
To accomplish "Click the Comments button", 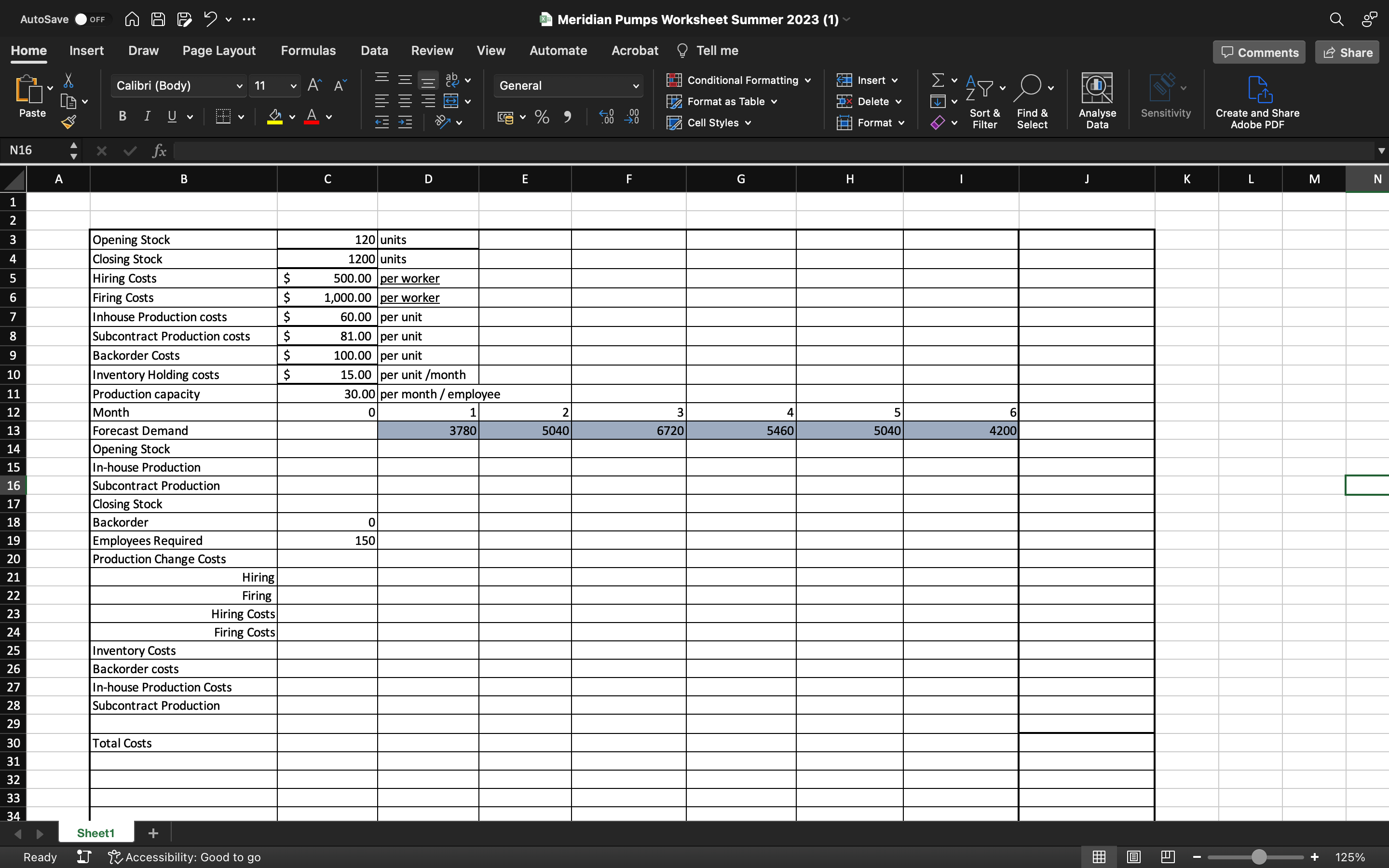I will (x=1259, y=52).
